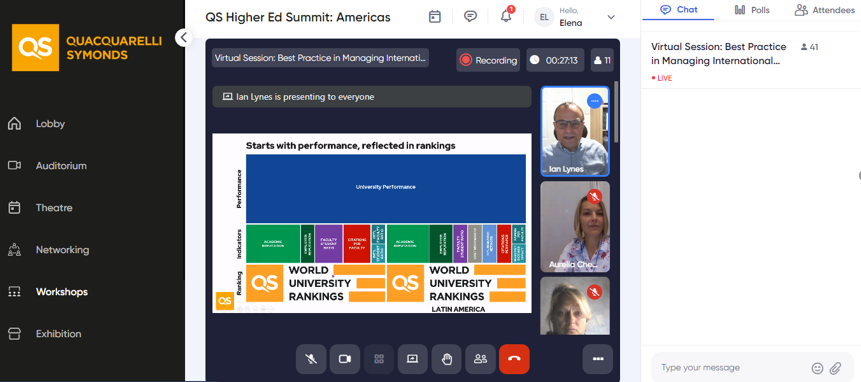
Task: Click the session title label in video window
Action: [320, 58]
